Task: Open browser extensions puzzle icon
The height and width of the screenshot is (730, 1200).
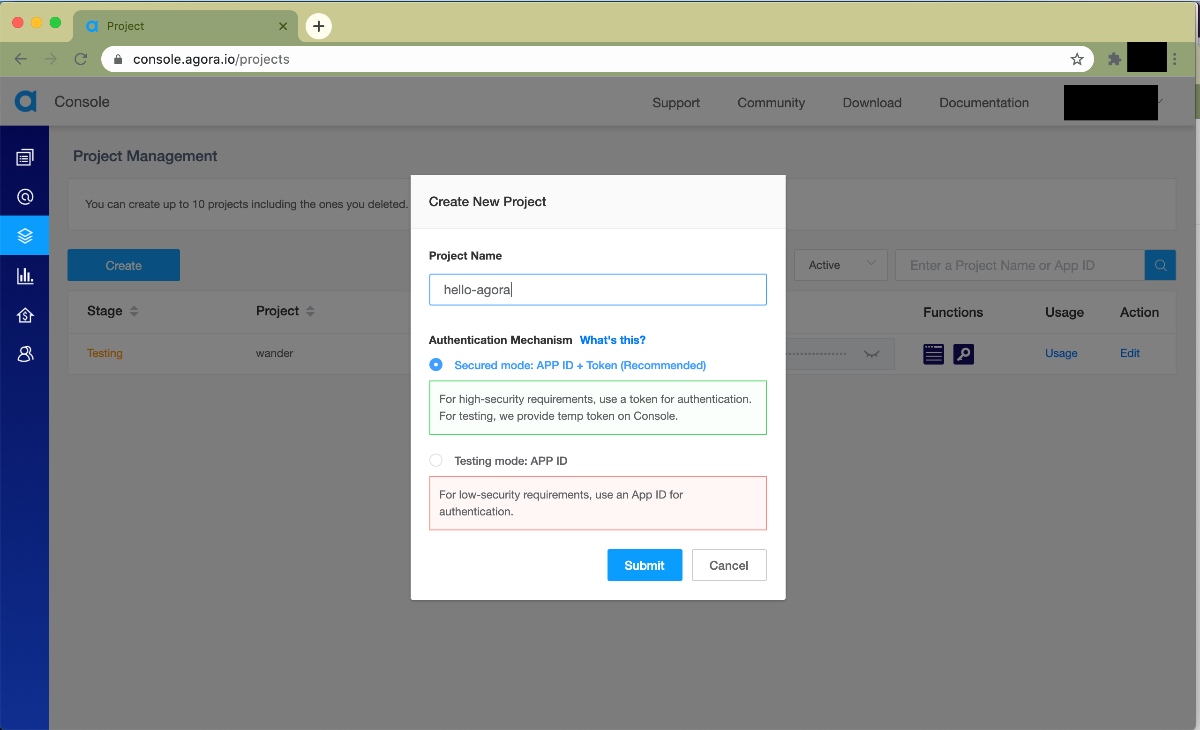Action: 1114,59
